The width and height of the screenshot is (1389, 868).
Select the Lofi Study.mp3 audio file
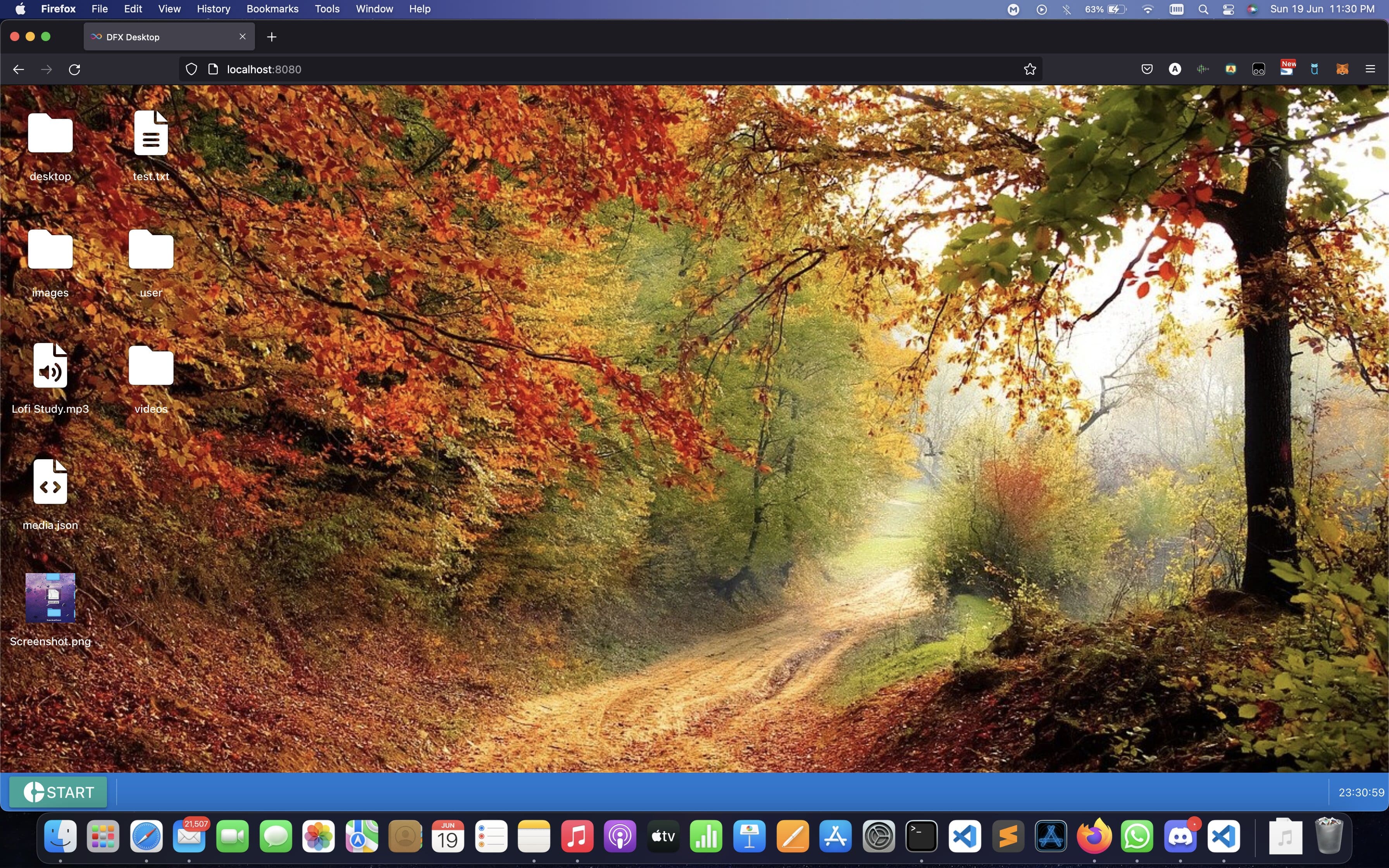(x=50, y=366)
